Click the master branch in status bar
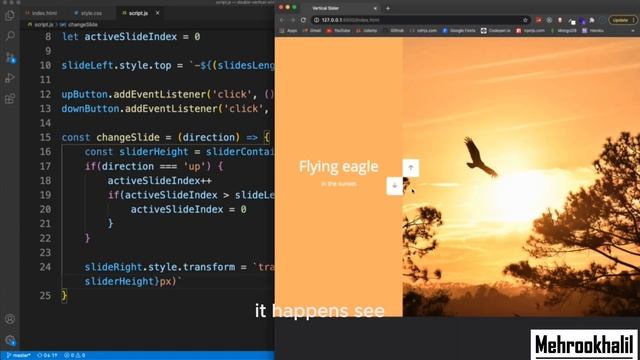This screenshot has height=360, width=640. 19,356
